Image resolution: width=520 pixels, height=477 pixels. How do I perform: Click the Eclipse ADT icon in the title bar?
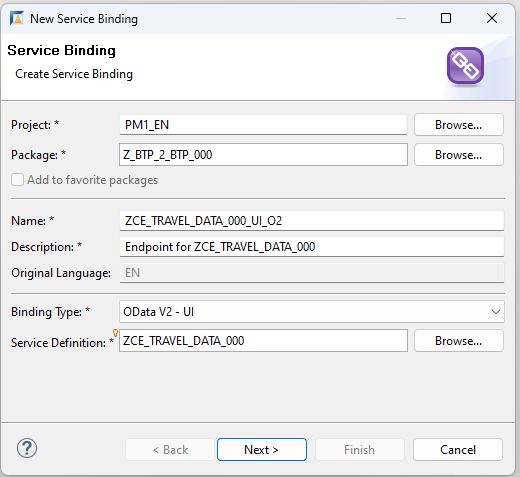(x=16, y=18)
